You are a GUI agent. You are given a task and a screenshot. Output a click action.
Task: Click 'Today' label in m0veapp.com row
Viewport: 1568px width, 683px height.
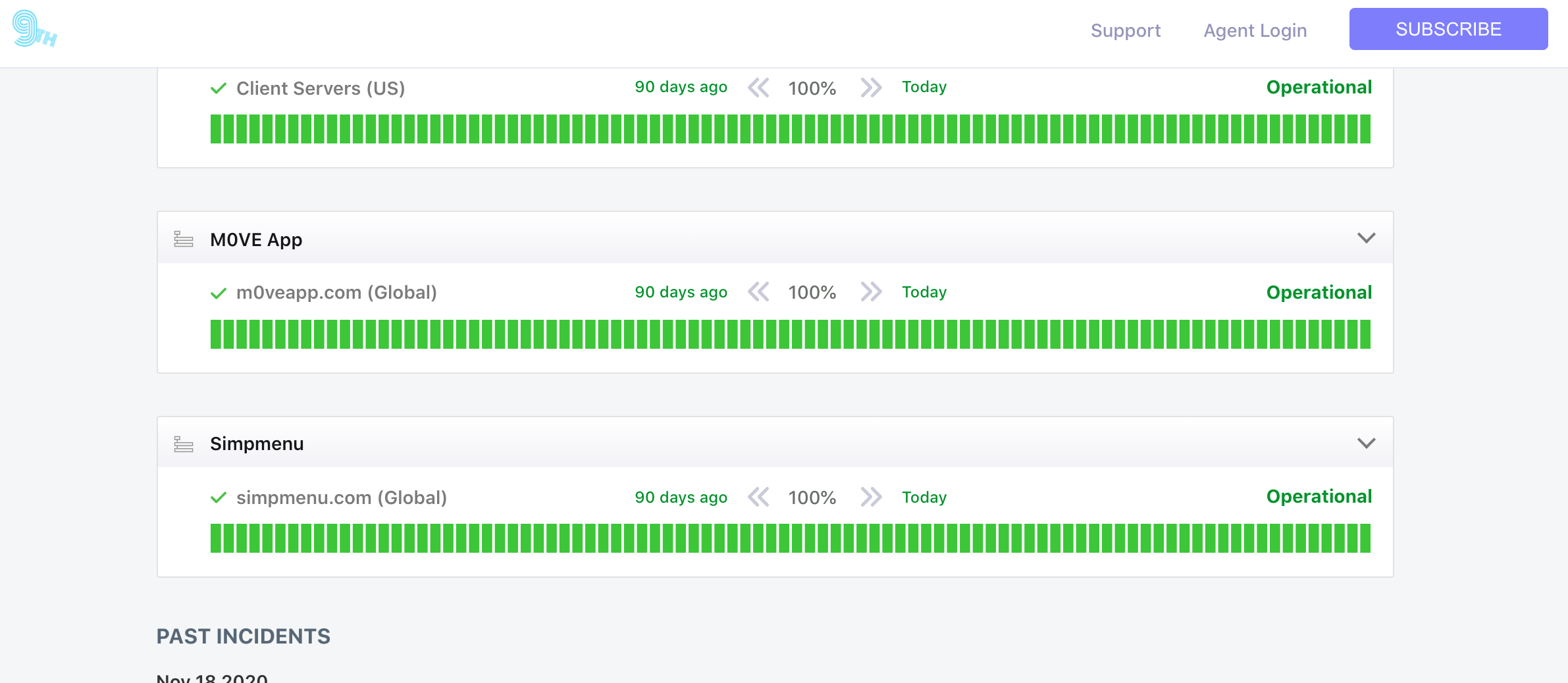[x=924, y=292]
